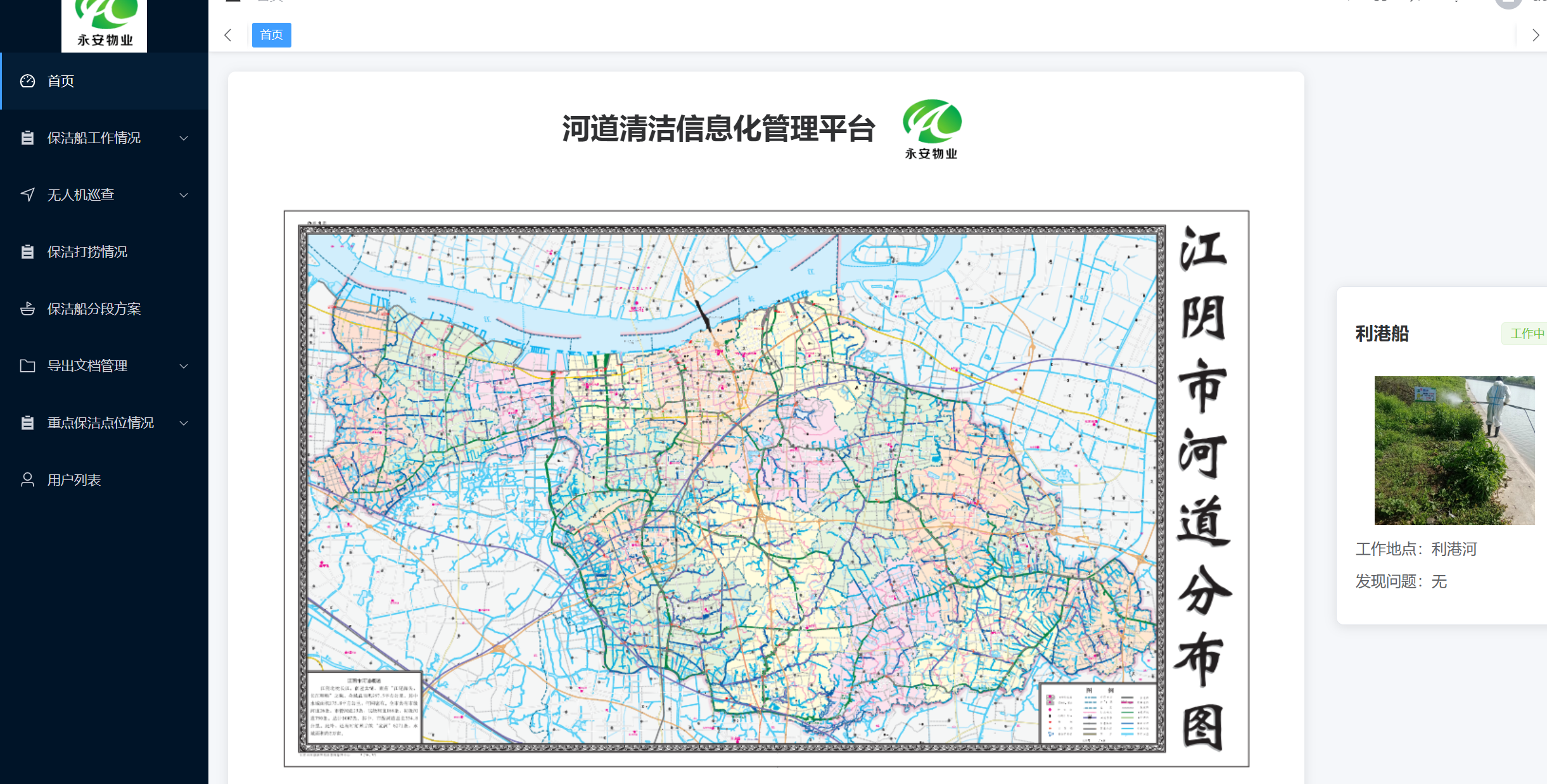The width and height of the screenshot is (1547, 784).
Task: Select the 首页 dashboard icon in sidebar
Action: [x=27, y=81]
